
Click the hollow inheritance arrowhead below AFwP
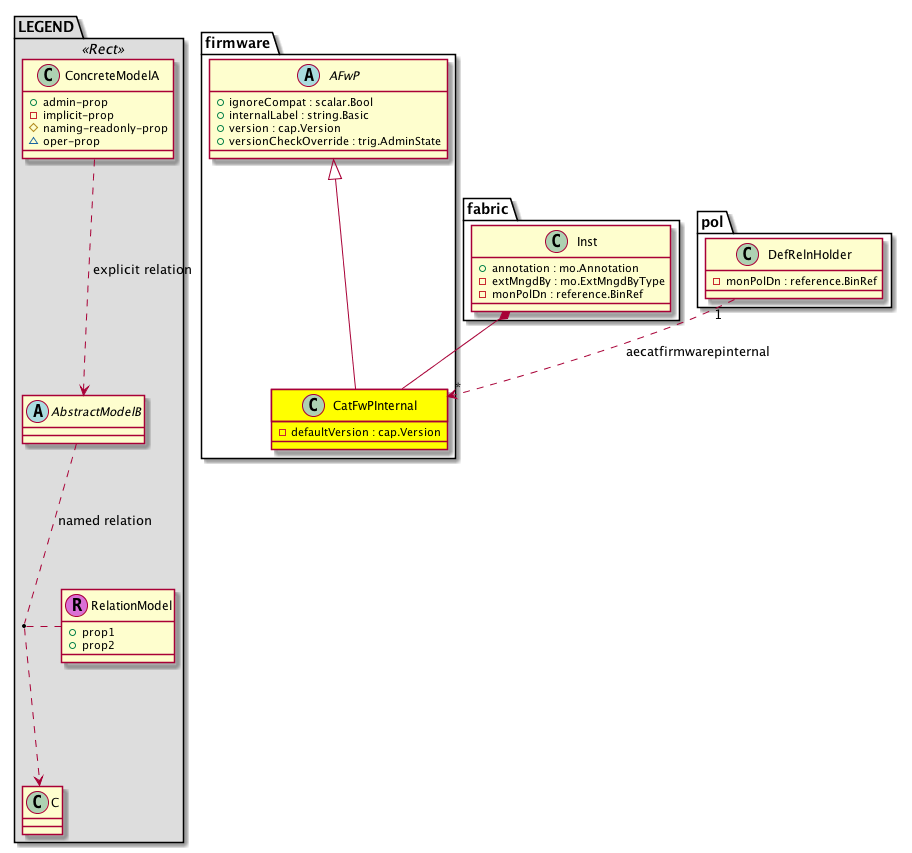click(x=336, y=172)
